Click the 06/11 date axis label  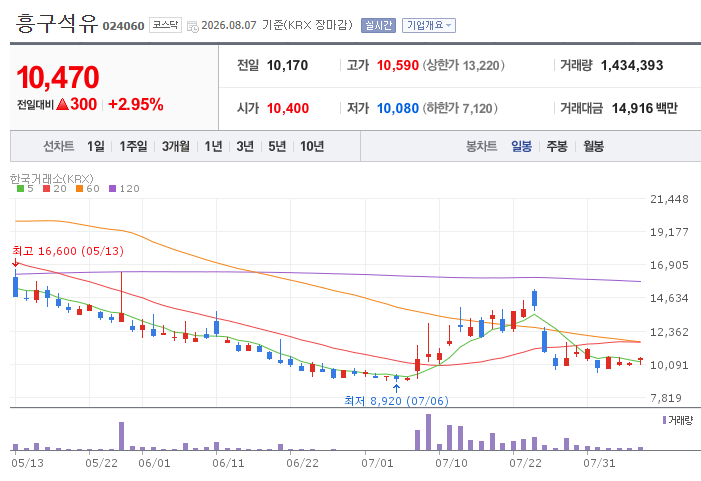coord(228,463)
